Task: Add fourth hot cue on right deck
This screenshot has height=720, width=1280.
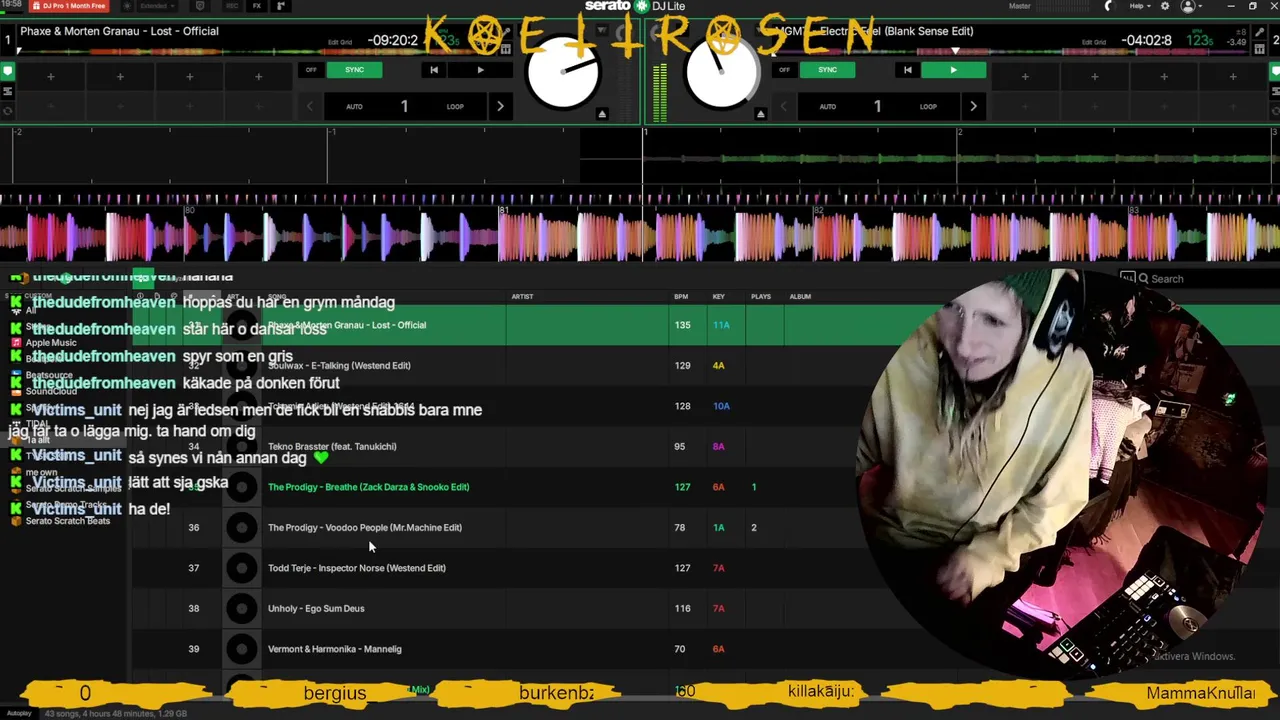Action: coord(1232,77)
